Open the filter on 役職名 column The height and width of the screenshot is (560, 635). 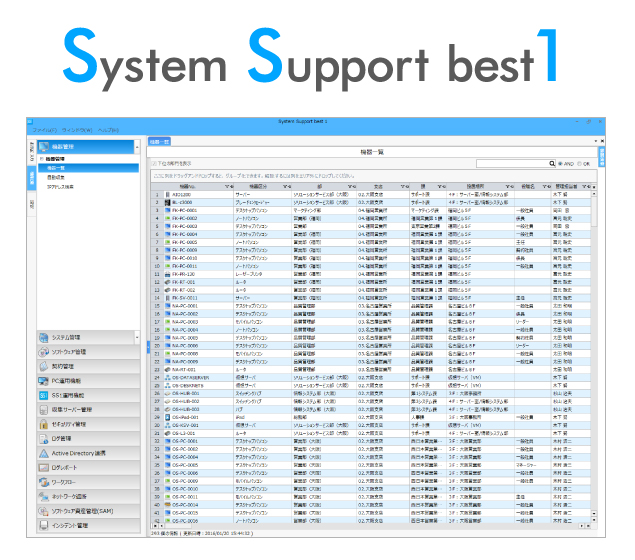coord(546,187)
